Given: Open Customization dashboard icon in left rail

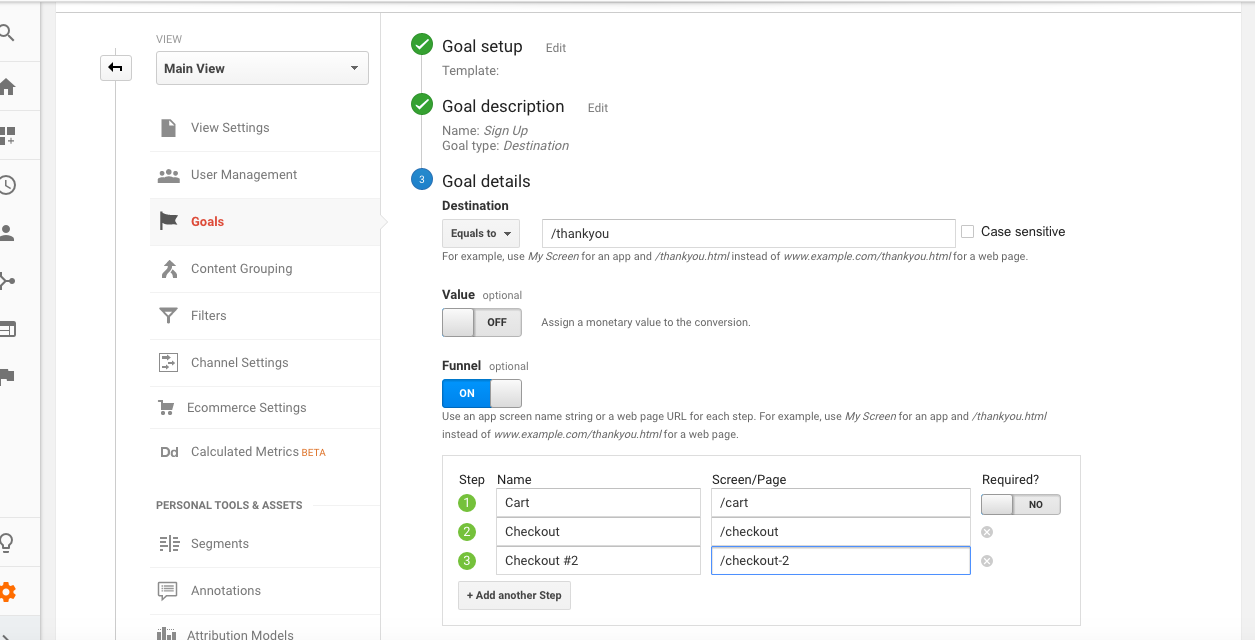Looking at the screenshot, I should [x=7, y=135].
